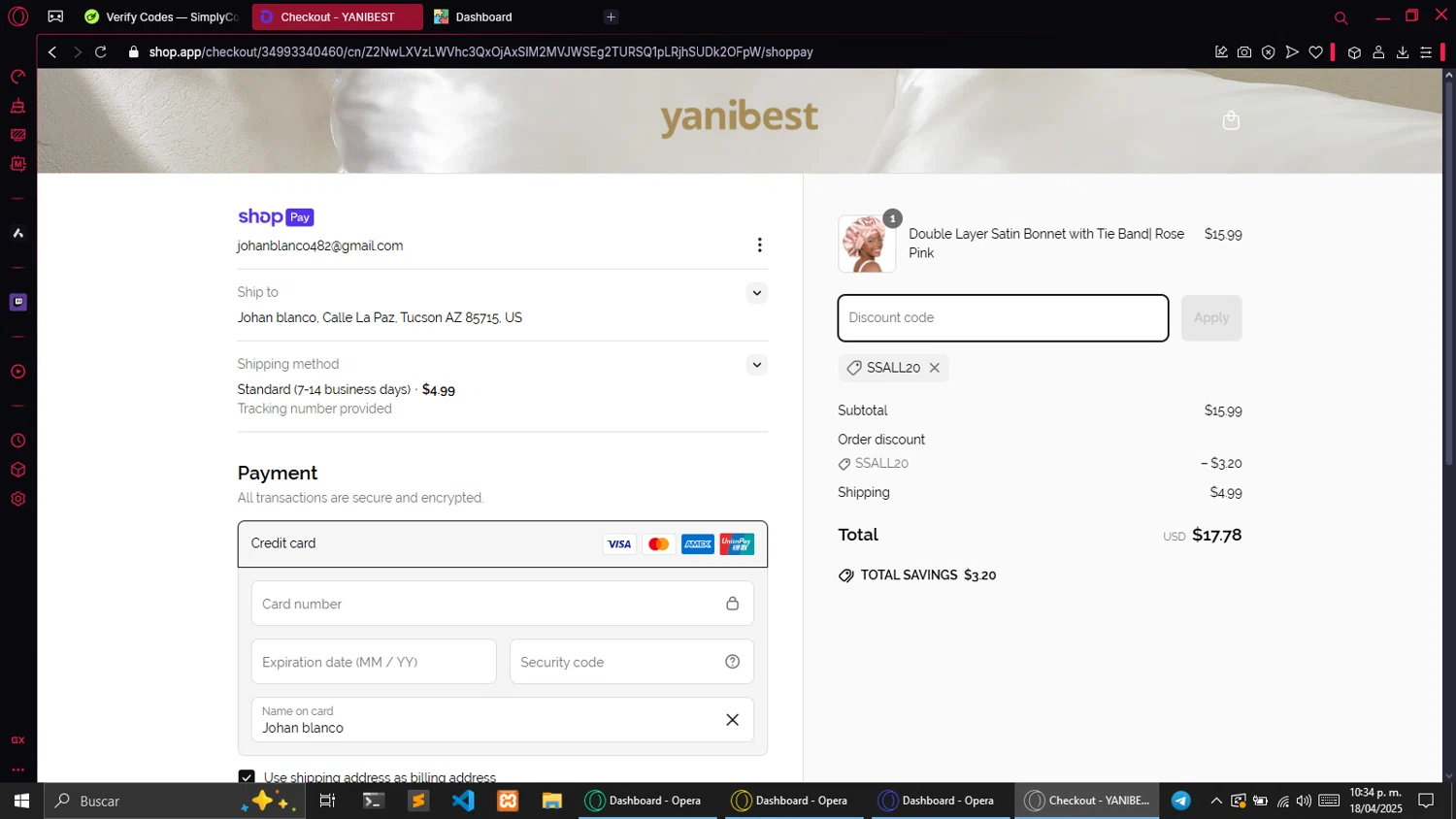Click the Buscar taskbar search box
Viewport: 1456px width, 819px height.
[x=175, y=801]
